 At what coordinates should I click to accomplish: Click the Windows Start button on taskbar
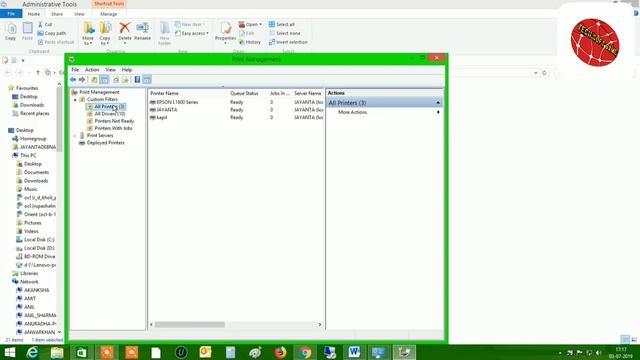pyautogui.click(x=9, y=352)
